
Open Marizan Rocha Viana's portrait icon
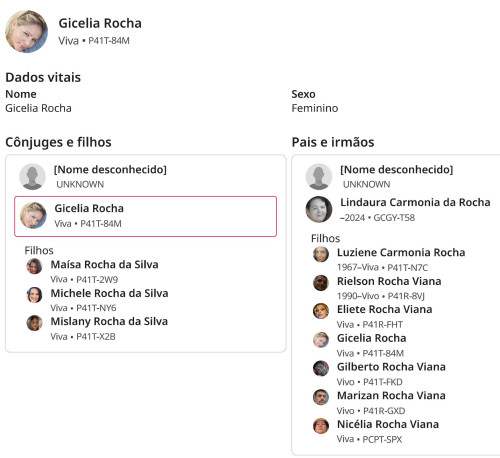[x=321, y=397]
